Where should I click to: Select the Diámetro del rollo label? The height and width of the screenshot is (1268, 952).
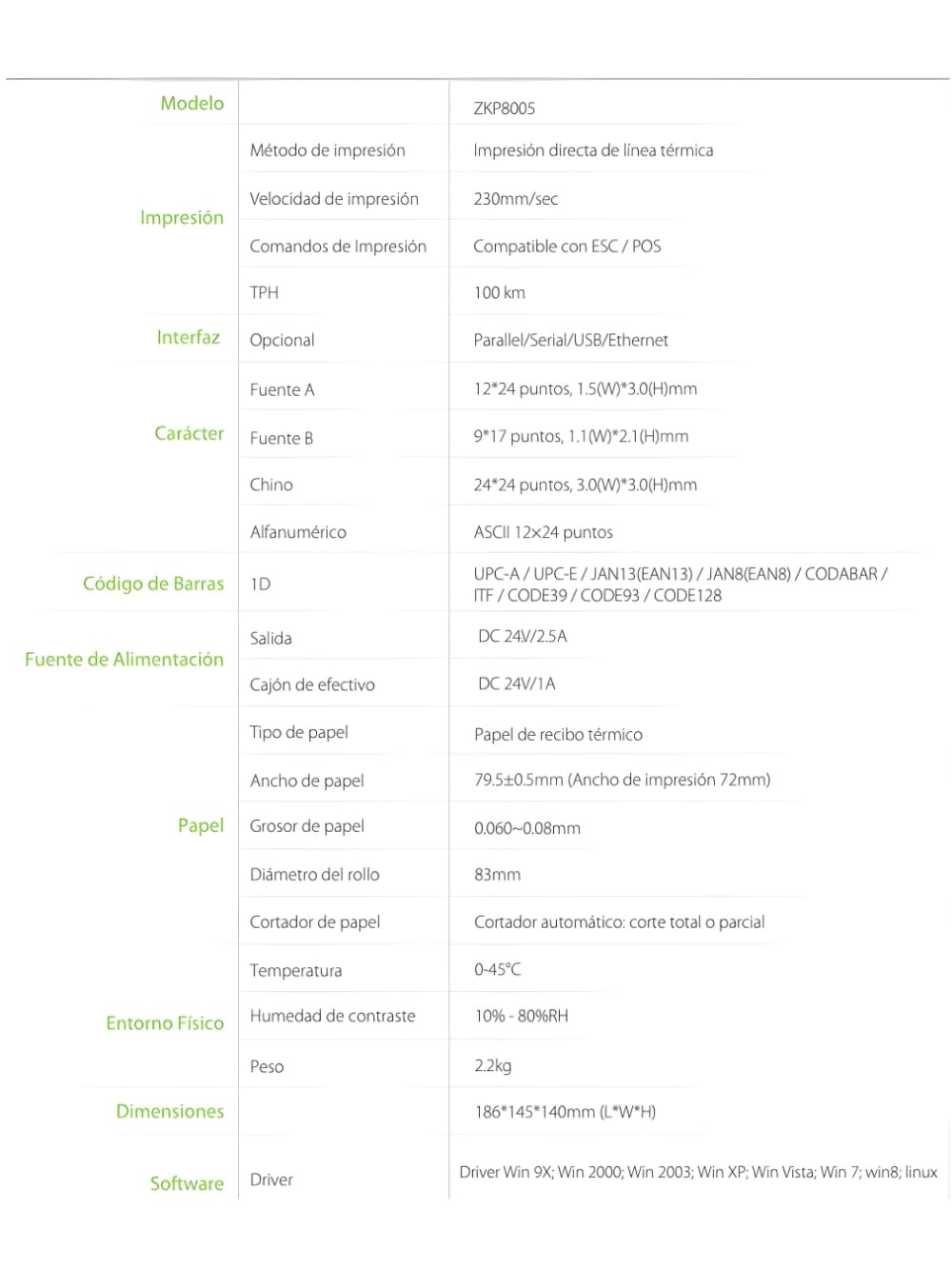[x=314, y=875]
